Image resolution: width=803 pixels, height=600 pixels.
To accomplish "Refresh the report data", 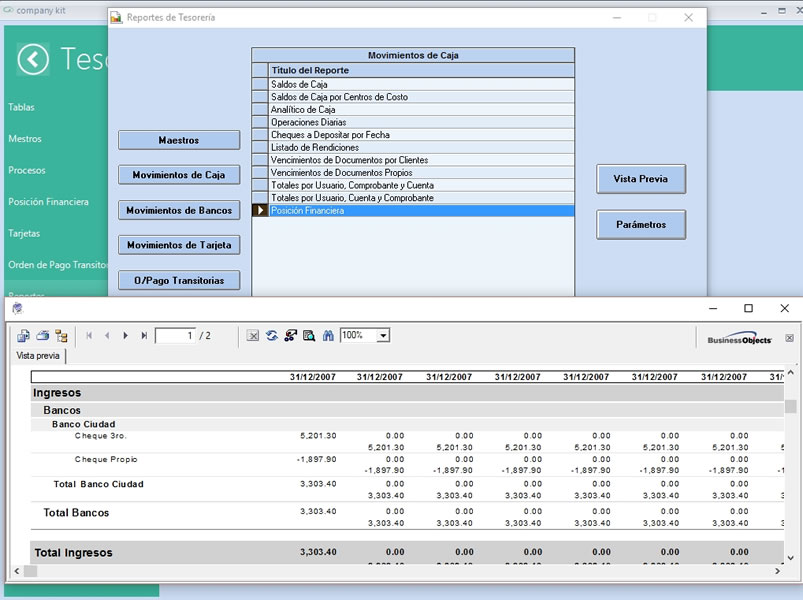I will [x=271, y=336].
